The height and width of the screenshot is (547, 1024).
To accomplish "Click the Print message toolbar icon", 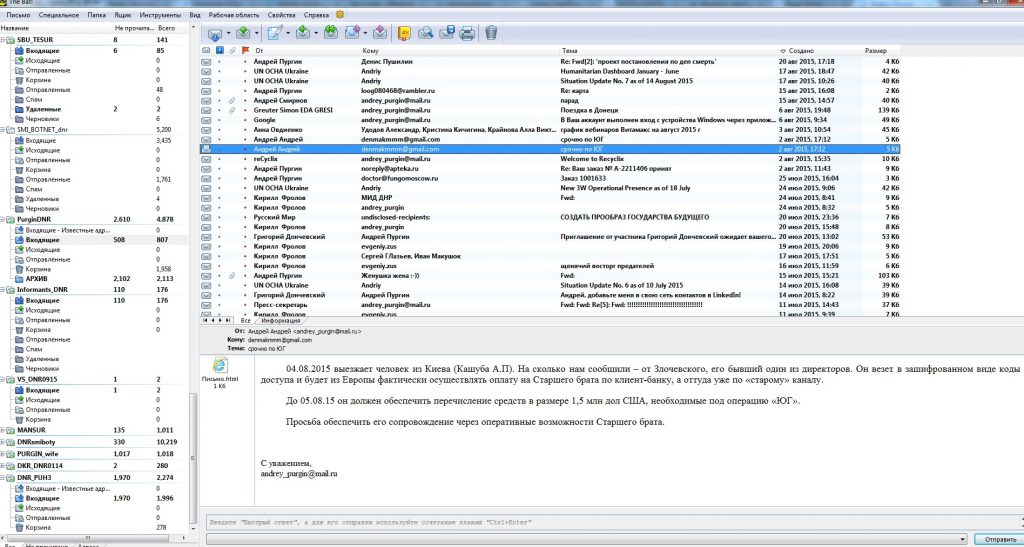I will pyautogui.click(x=466, y=33).
